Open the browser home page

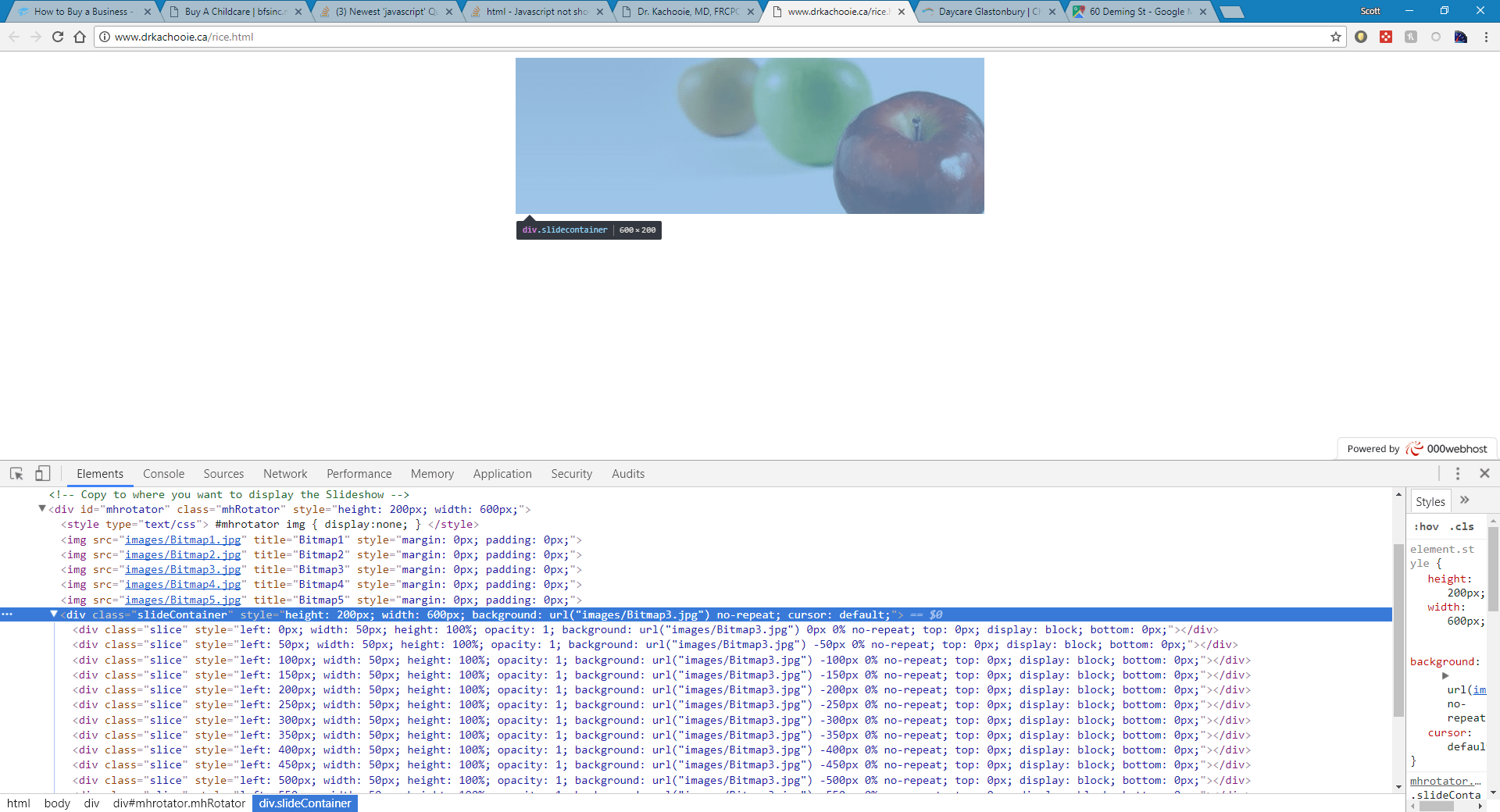click(x=79, y=37)
